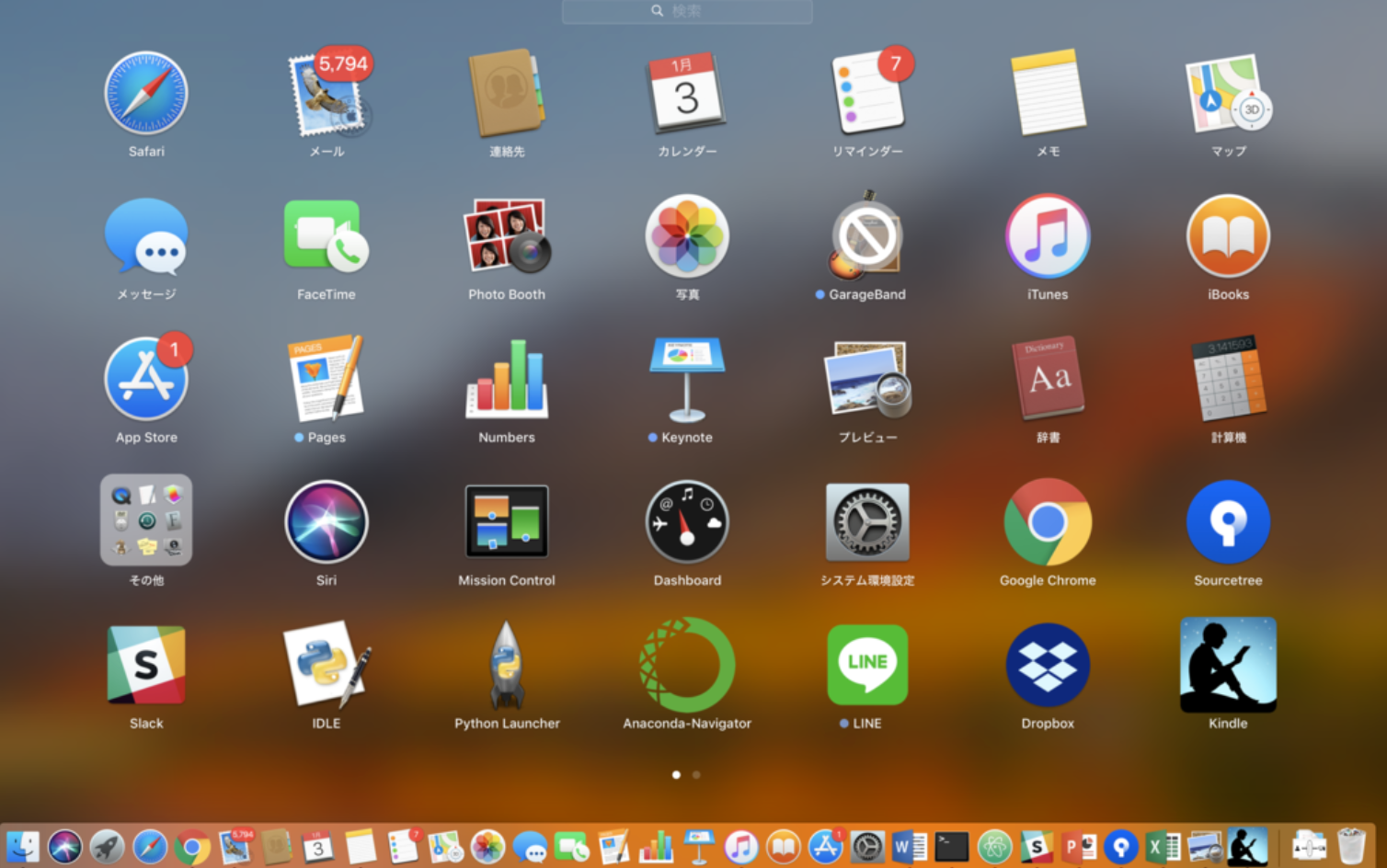
Task: Open Mission Control
Action: [x=507, y=521]
